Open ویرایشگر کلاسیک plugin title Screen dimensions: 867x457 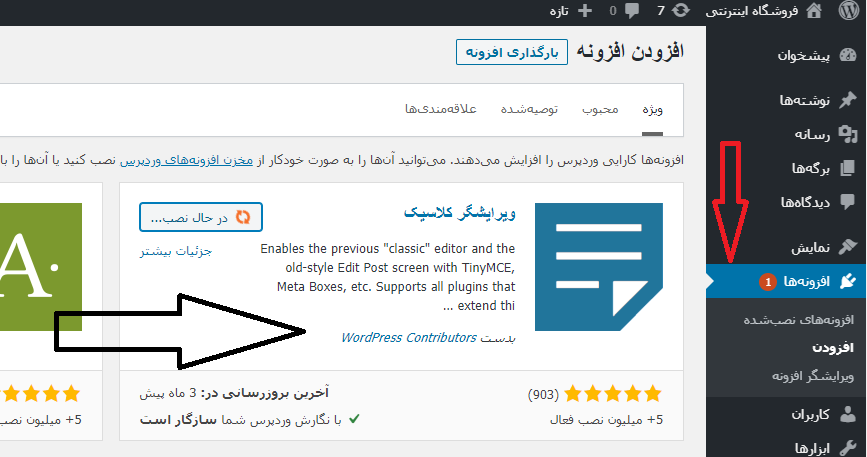click(x=459, y=213)
